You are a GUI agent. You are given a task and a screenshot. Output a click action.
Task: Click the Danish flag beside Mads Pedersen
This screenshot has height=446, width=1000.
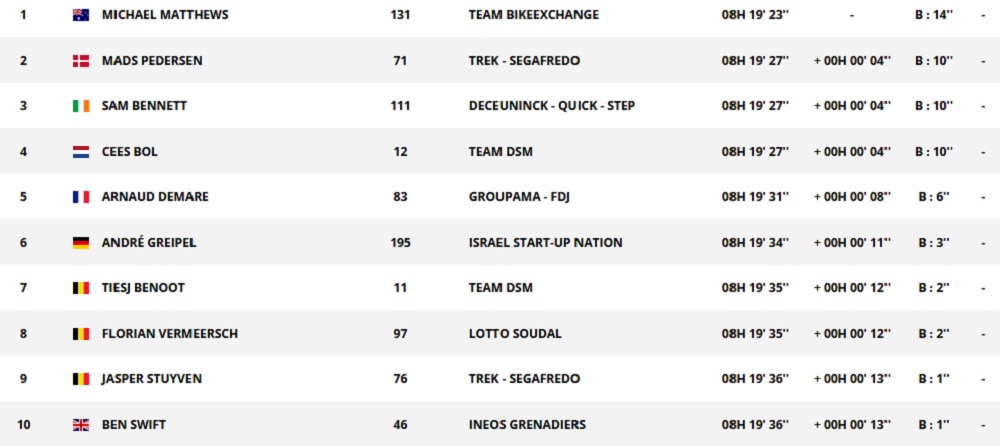[81, 61]
